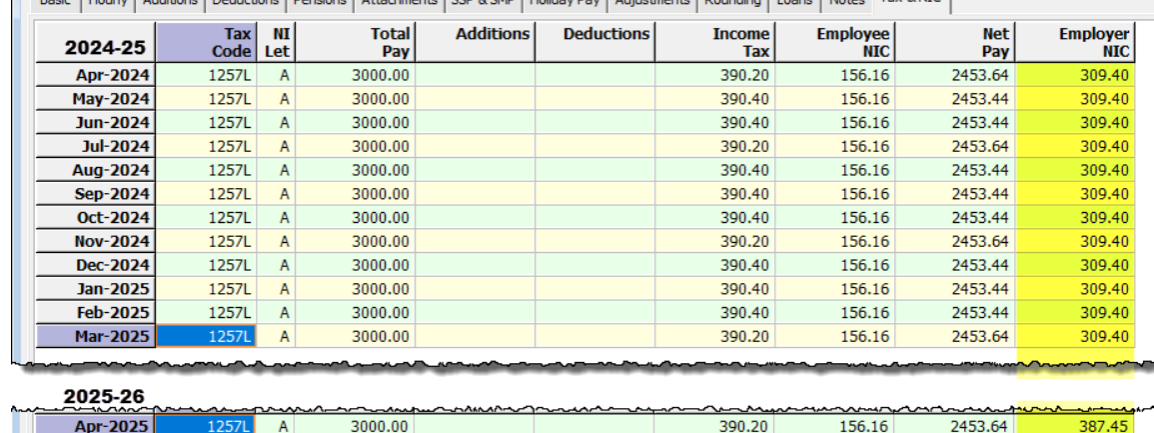Click the 1257L tax code for Apr-2025

tap(206, 425)
